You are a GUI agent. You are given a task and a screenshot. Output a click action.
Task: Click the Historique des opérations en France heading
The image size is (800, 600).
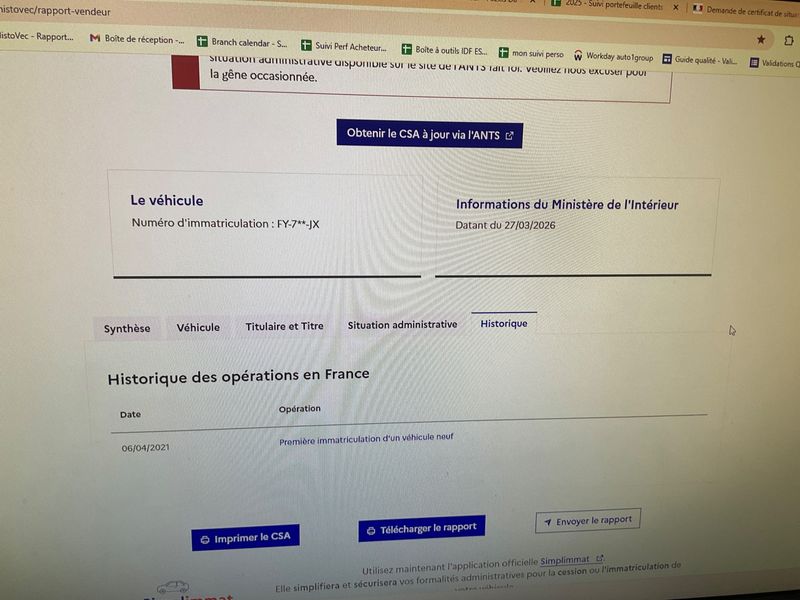pyautogui.click(x=238, y=377)
